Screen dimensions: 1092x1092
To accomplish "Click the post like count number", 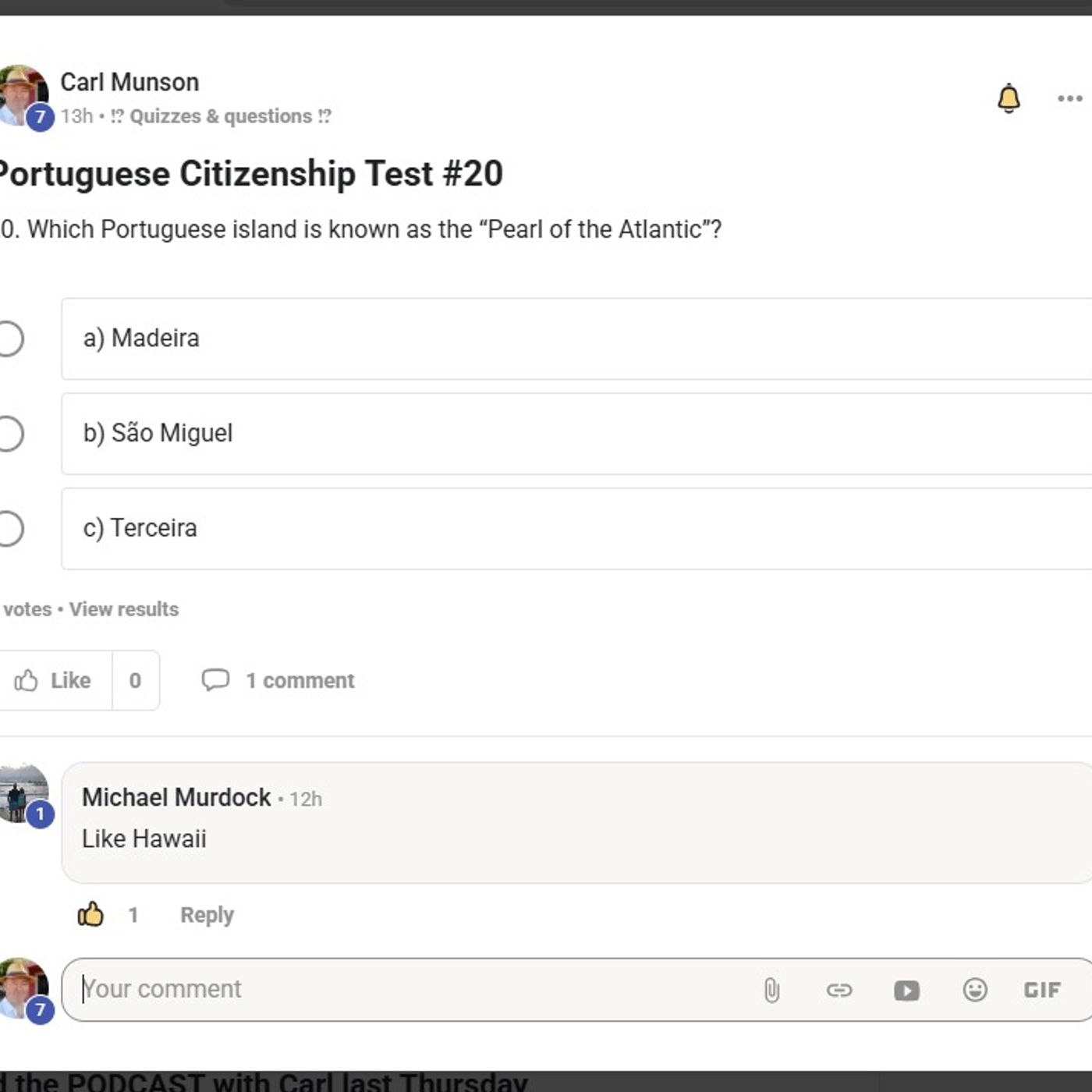I will pos(135,681).
